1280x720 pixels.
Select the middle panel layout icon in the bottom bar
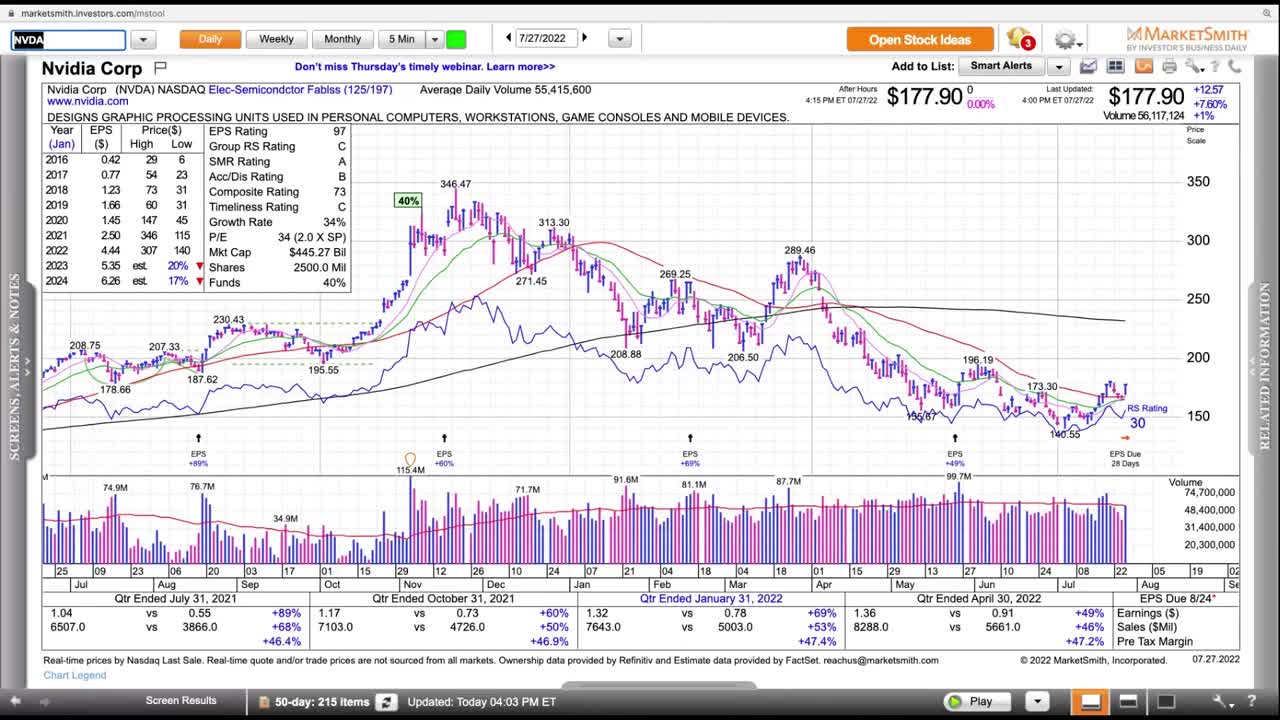click(1128, 701)
